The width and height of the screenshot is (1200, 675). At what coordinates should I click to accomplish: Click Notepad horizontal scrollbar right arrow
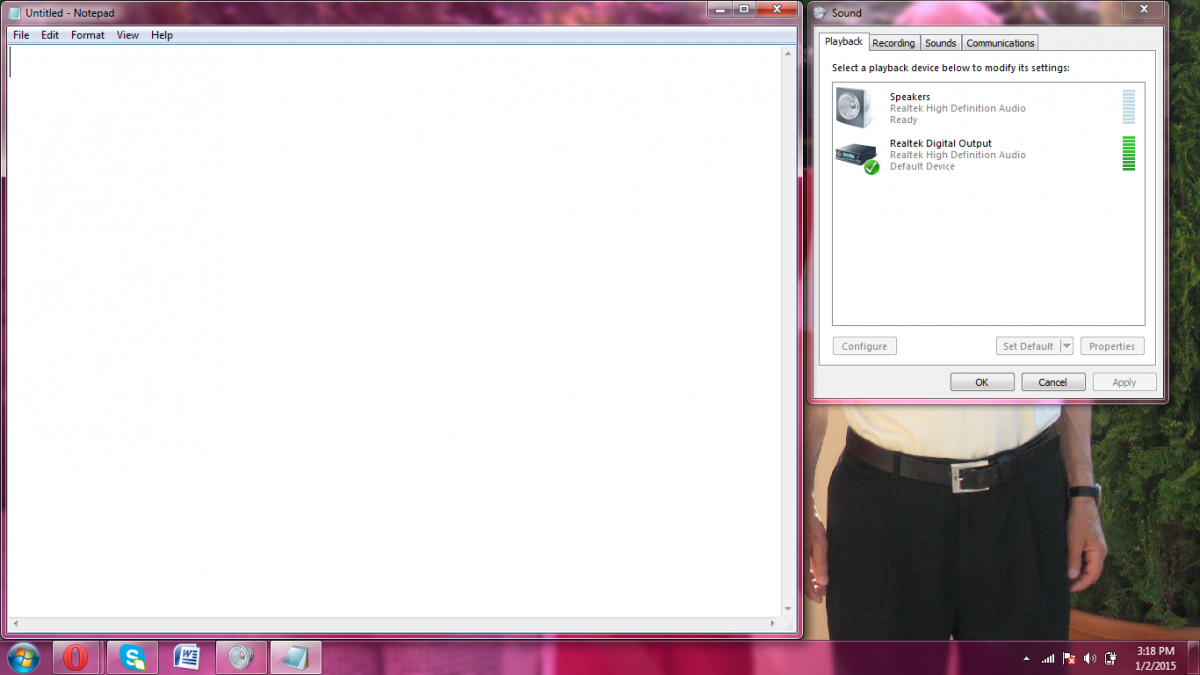click(775, 622)
